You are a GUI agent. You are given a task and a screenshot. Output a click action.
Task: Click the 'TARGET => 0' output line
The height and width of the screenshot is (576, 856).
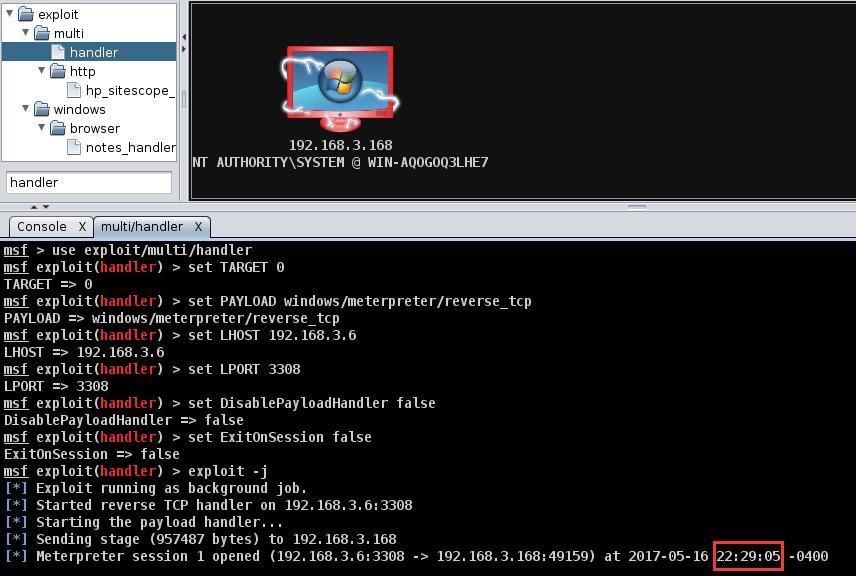point(48,284)
